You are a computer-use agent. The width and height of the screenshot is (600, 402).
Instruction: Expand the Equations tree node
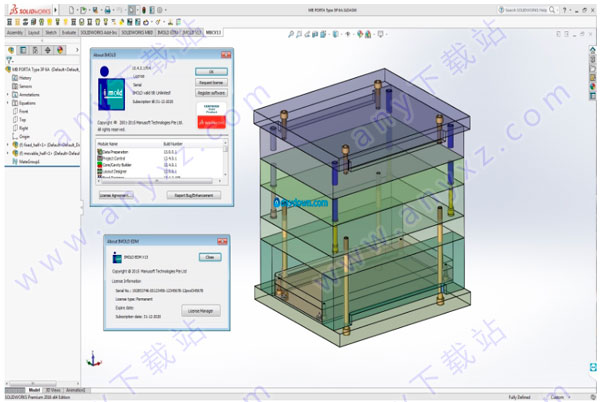[x=8, y=103]
